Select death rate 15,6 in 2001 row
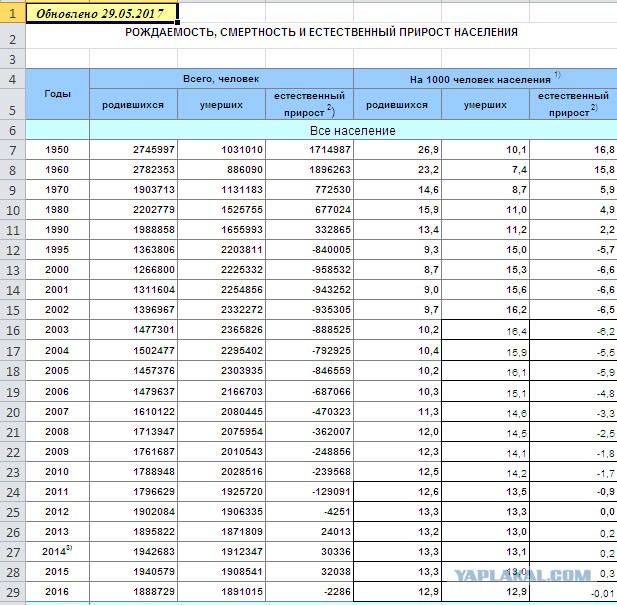This screenshot has width=617, height=605. pyautogui.click(x=486, y=290)
